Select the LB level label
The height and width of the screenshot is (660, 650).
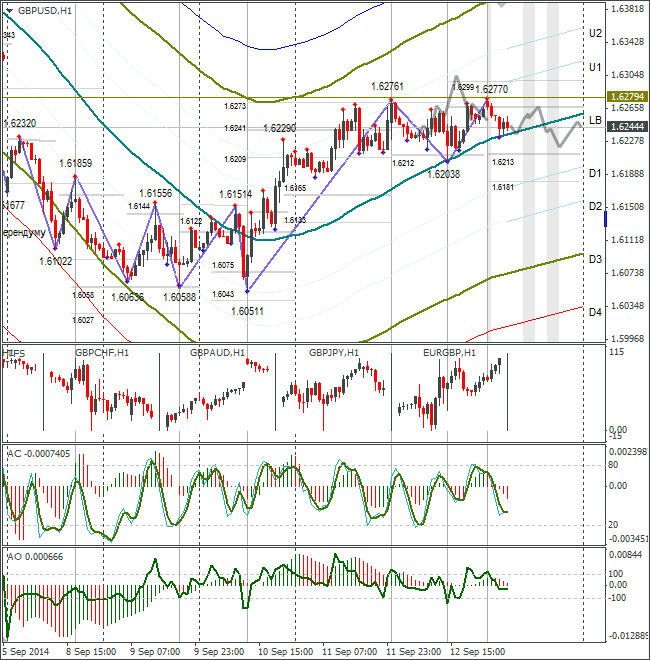[594, 120]
